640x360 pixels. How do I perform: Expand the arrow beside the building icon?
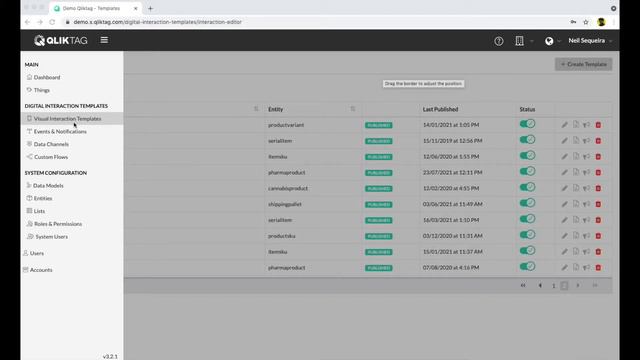531,41
